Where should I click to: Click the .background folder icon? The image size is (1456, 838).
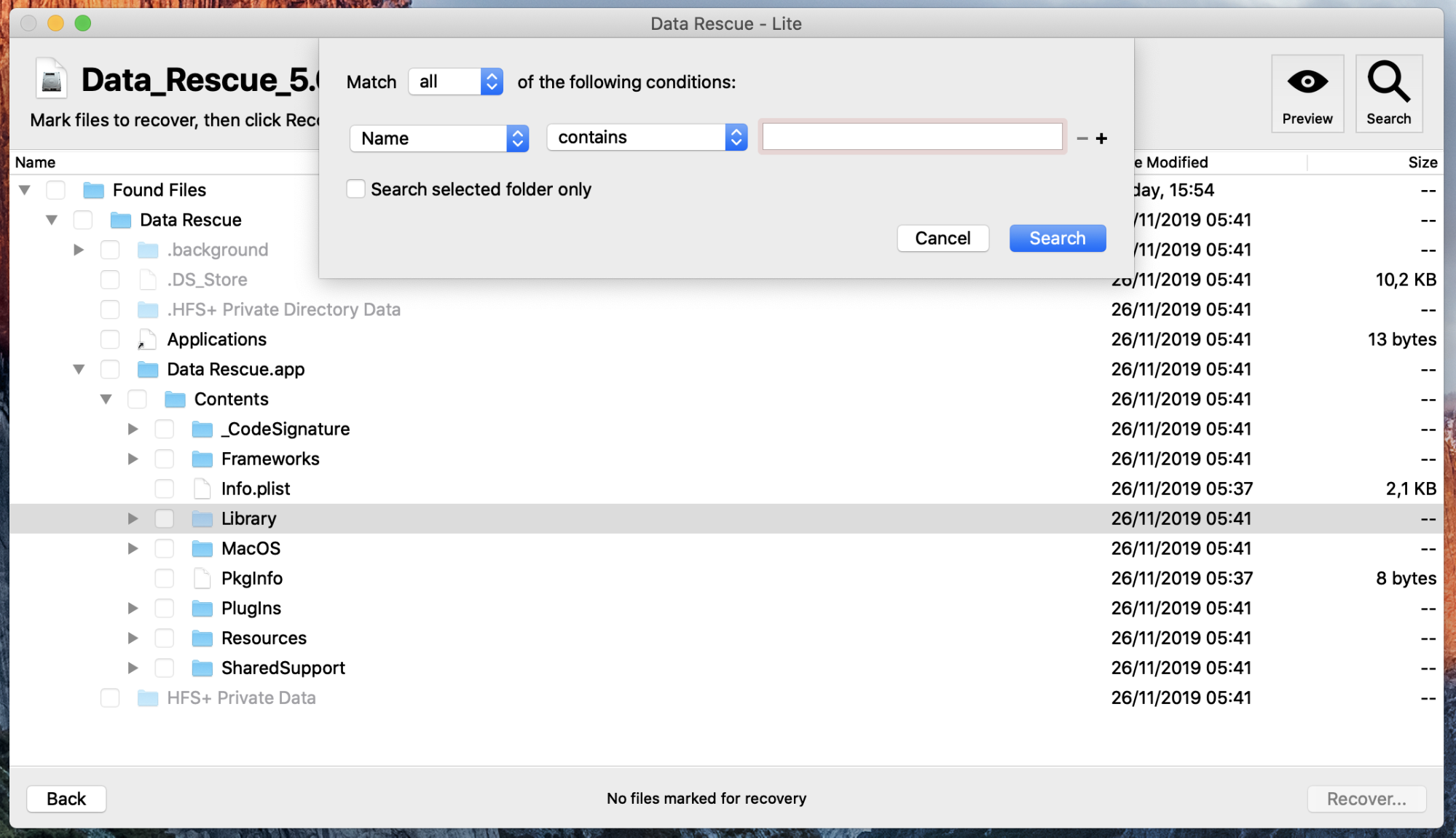point(148,250)
